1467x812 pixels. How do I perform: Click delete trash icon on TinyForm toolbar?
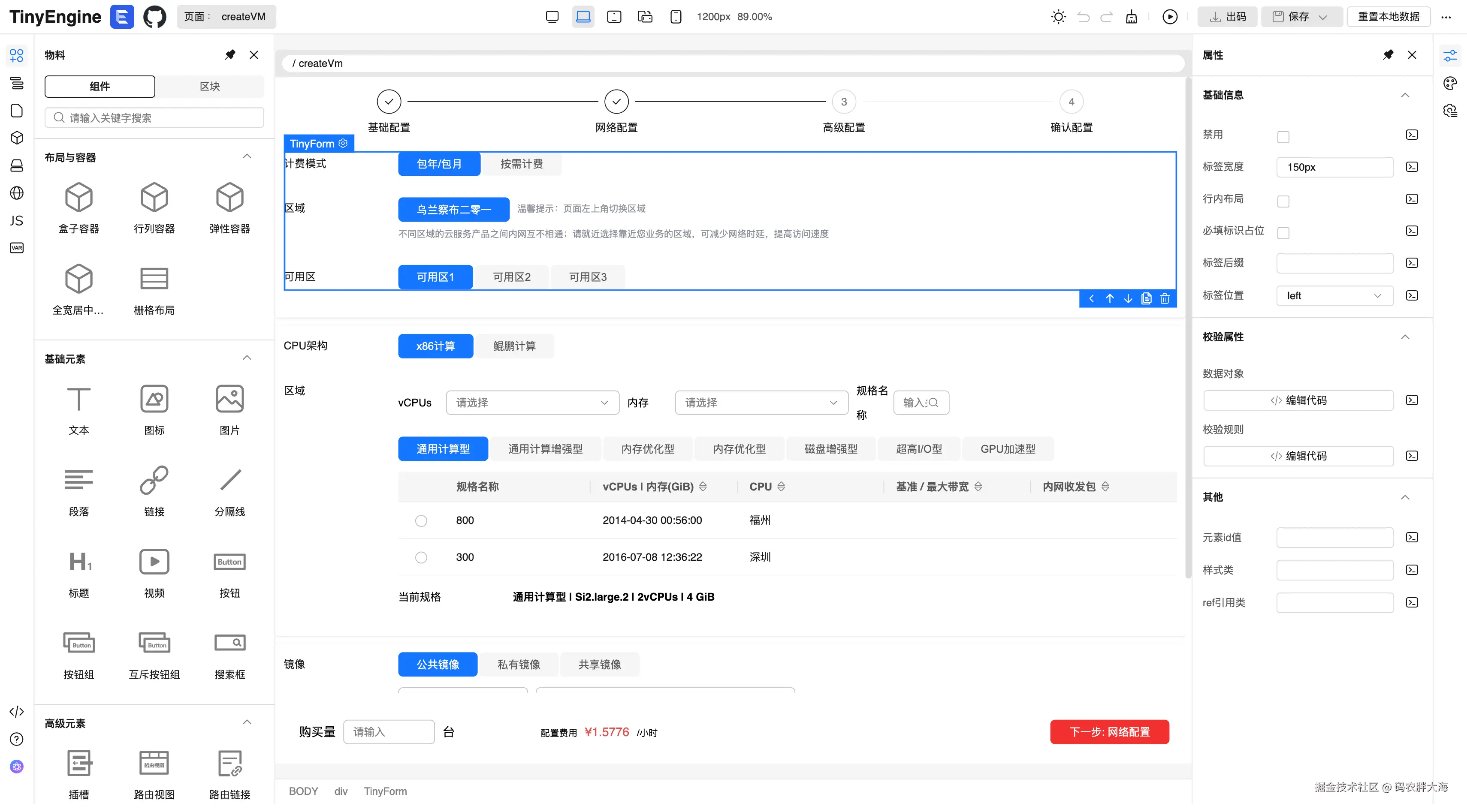(1165, 299)
